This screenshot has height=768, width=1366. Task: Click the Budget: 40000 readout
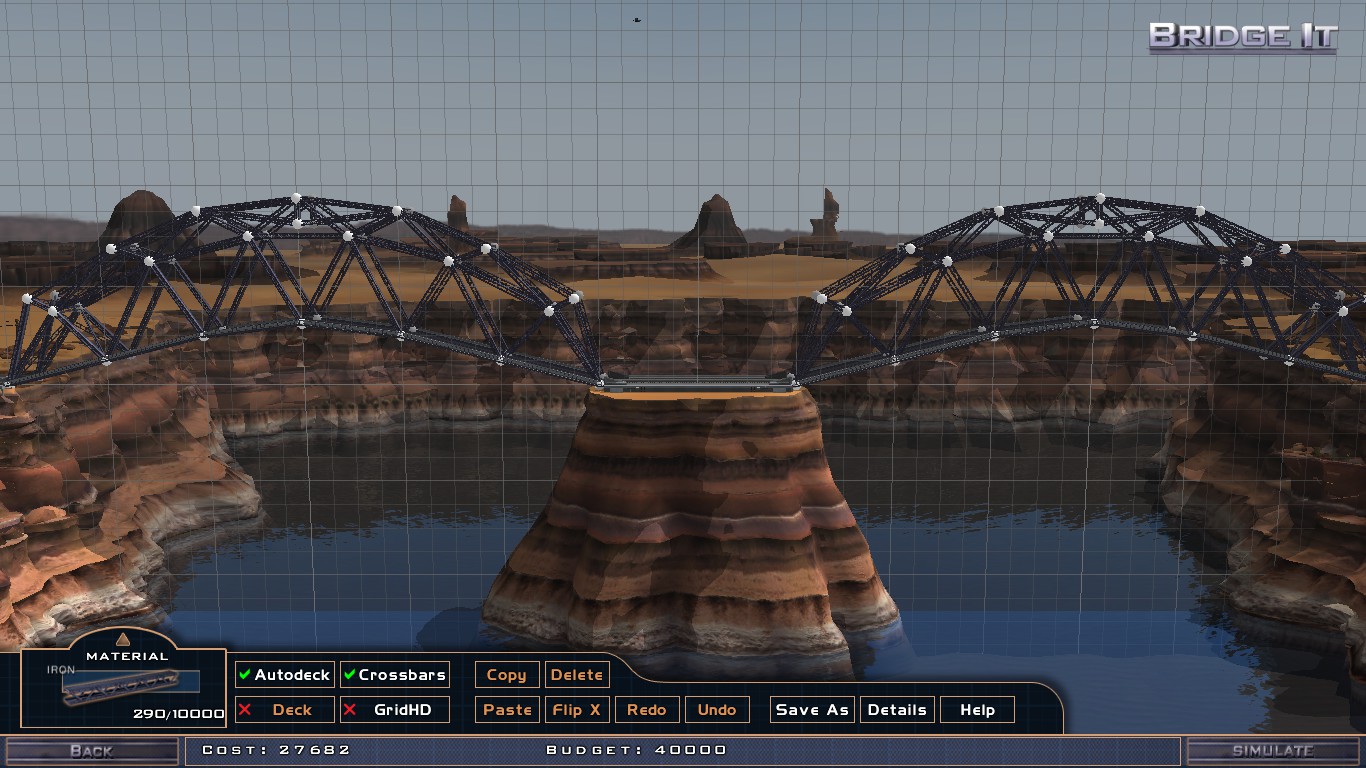point(637,750)
